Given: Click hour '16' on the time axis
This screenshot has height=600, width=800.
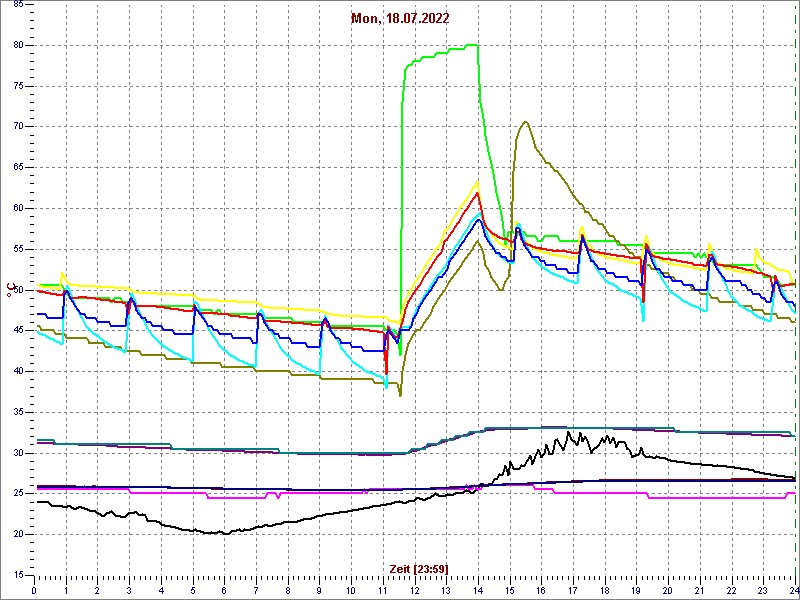Looking at the screenshot, I should [x=541, y=589].
